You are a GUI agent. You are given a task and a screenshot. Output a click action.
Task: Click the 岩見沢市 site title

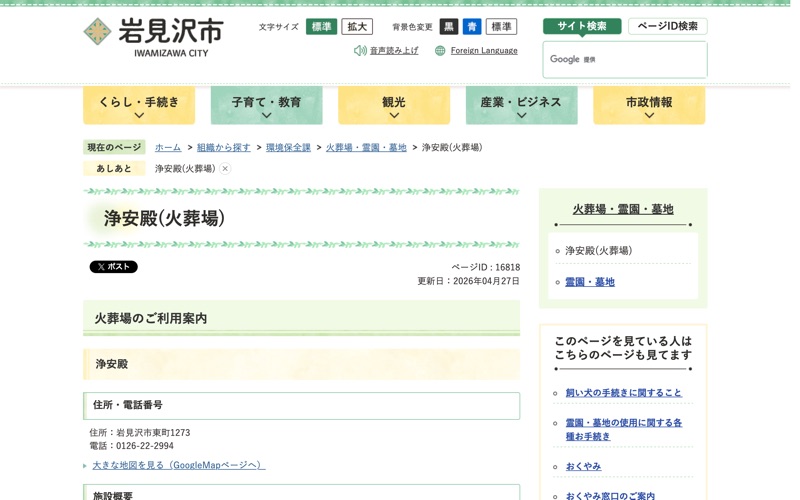171,31
